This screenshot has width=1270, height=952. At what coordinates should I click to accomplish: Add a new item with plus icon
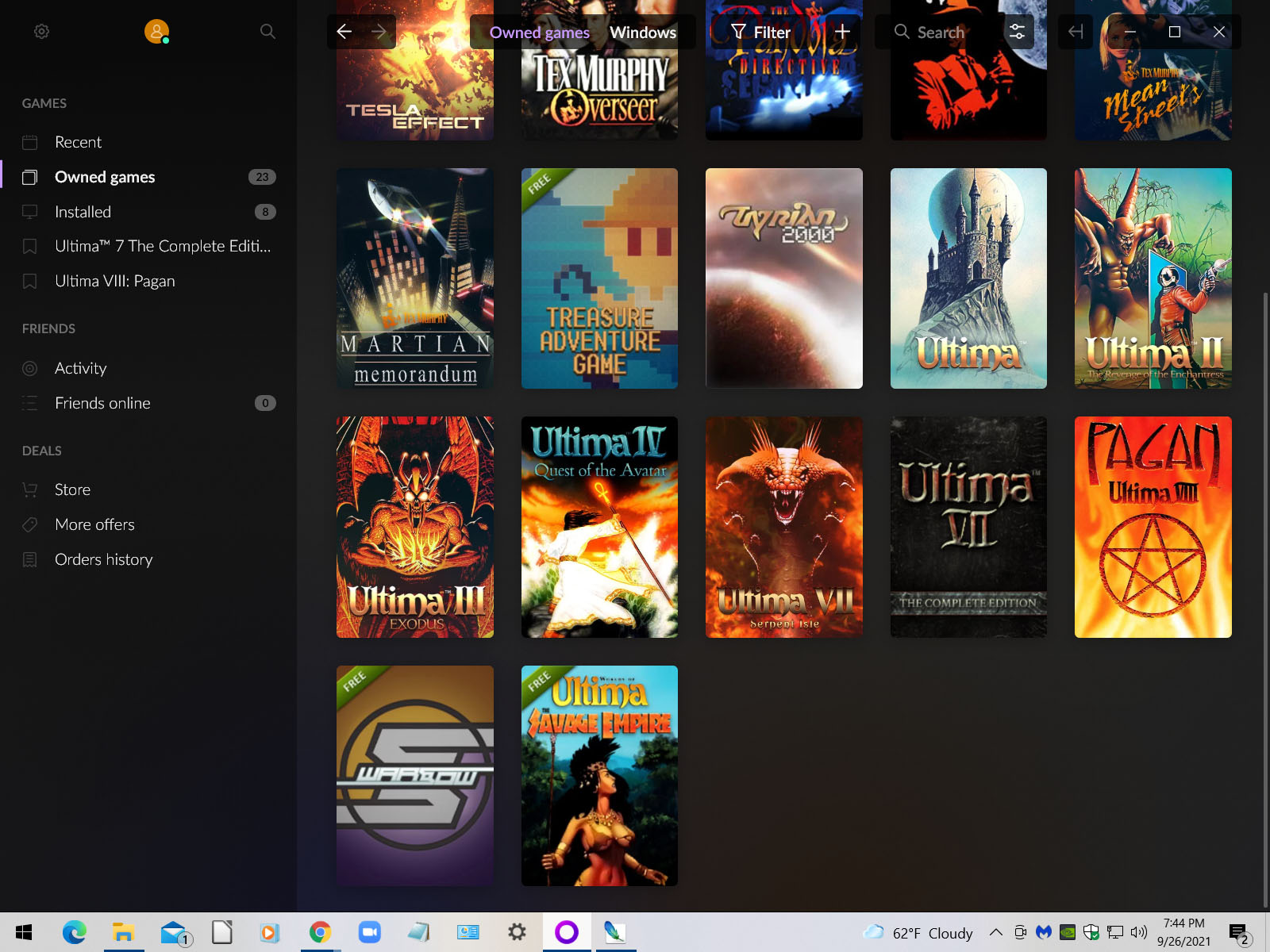point(843,32)
